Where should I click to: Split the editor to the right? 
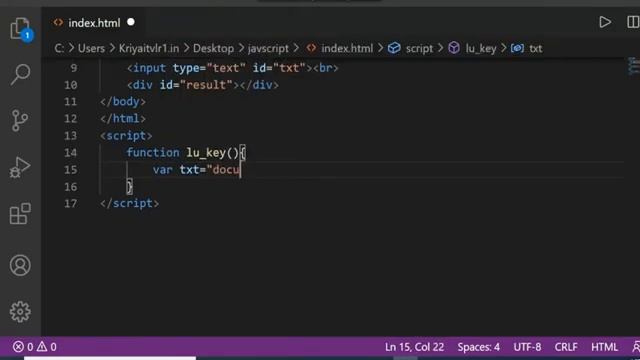tap(633, 22)
